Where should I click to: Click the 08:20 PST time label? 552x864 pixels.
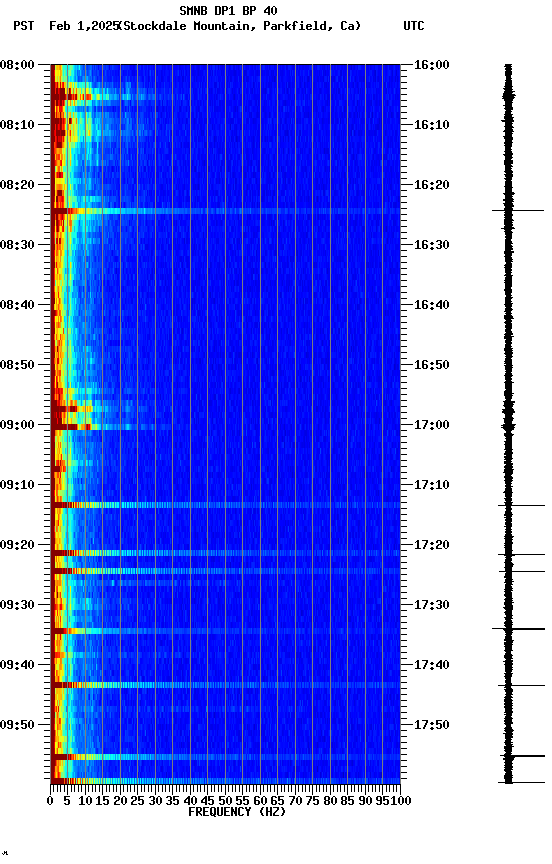click(x=17, y=185)
